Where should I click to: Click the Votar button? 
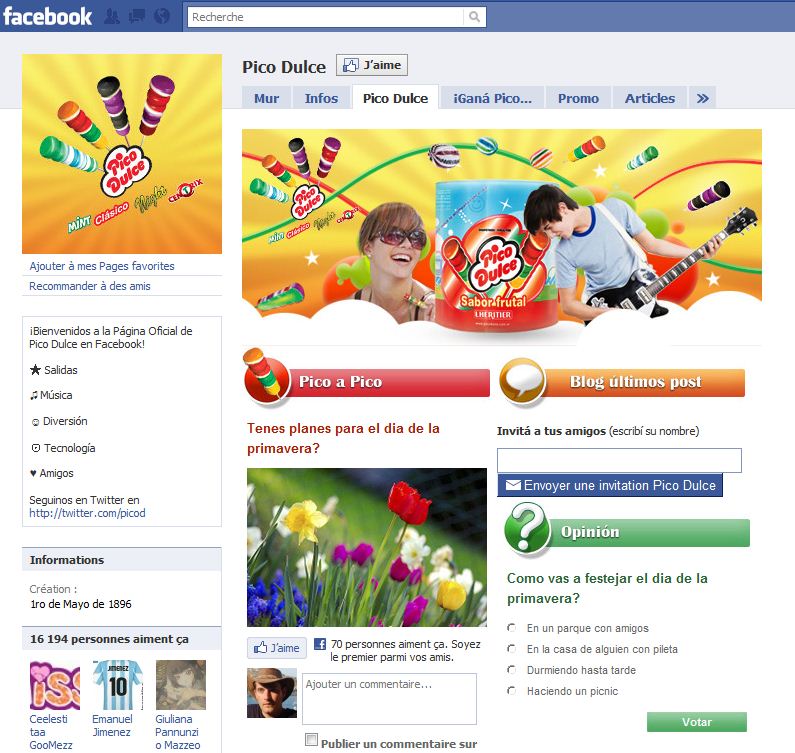point(697,722)
